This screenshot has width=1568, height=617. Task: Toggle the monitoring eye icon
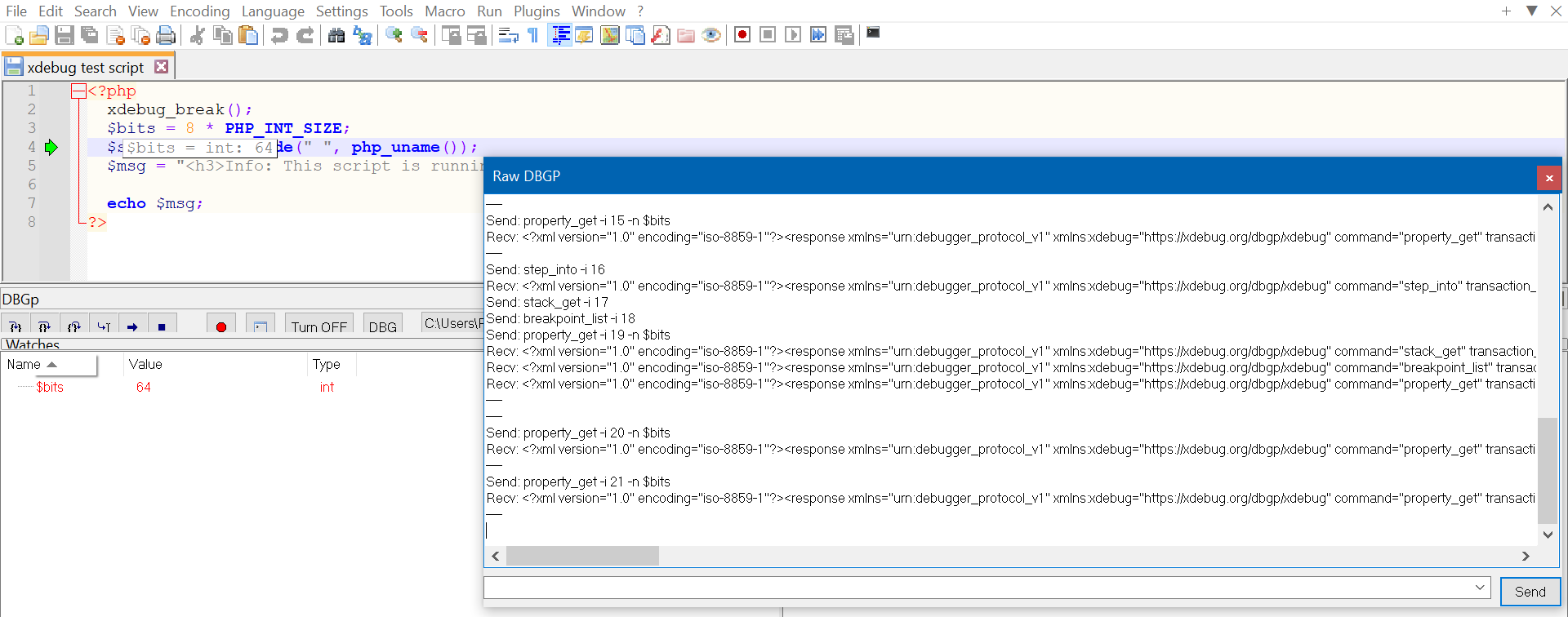click(x=711, y=35)
